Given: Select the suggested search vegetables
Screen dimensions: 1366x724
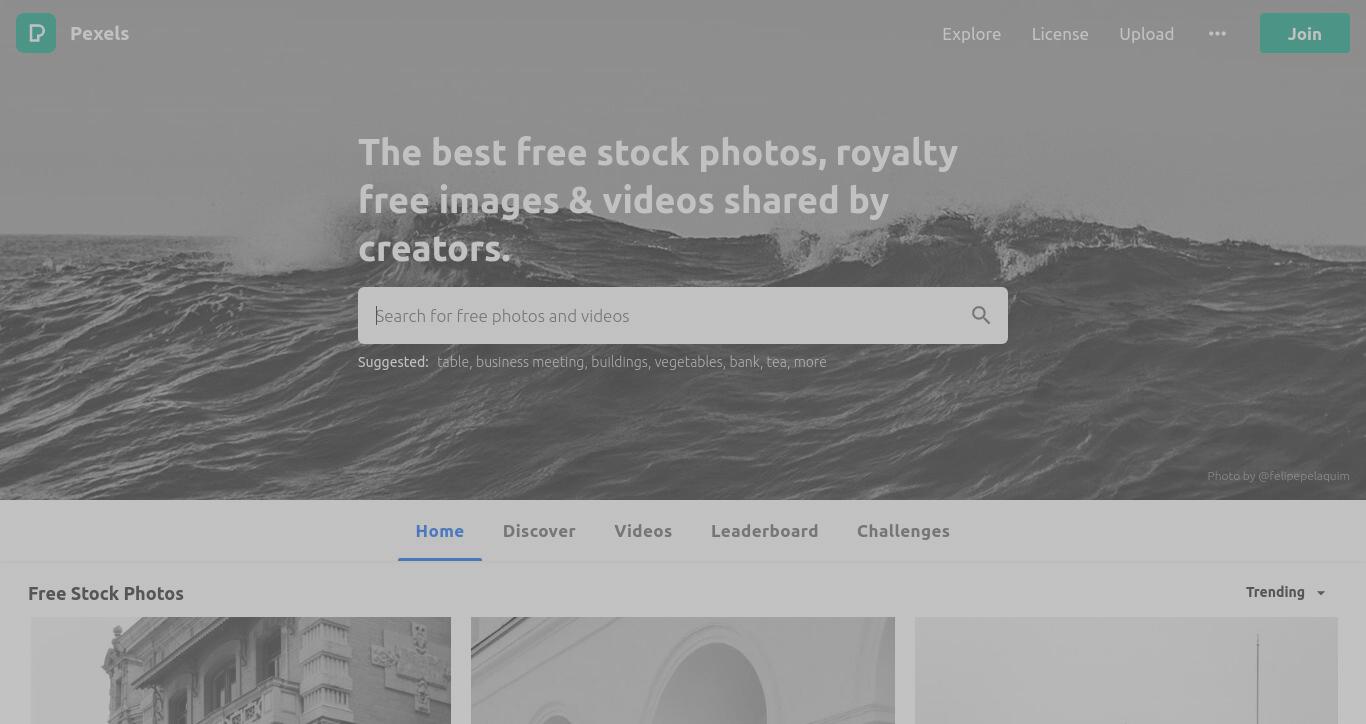Looking at the screenshot, I should pyautogui.click(x=688, y=362).
